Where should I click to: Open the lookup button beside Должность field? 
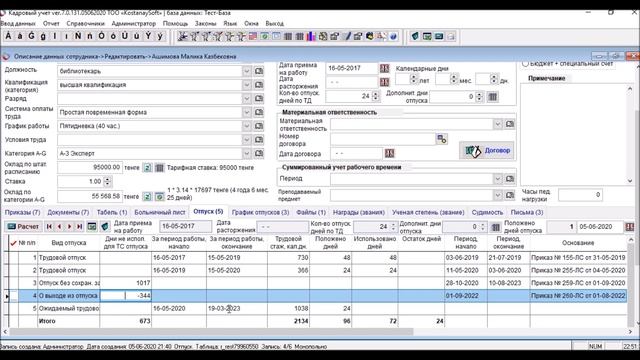pos(259,71)
